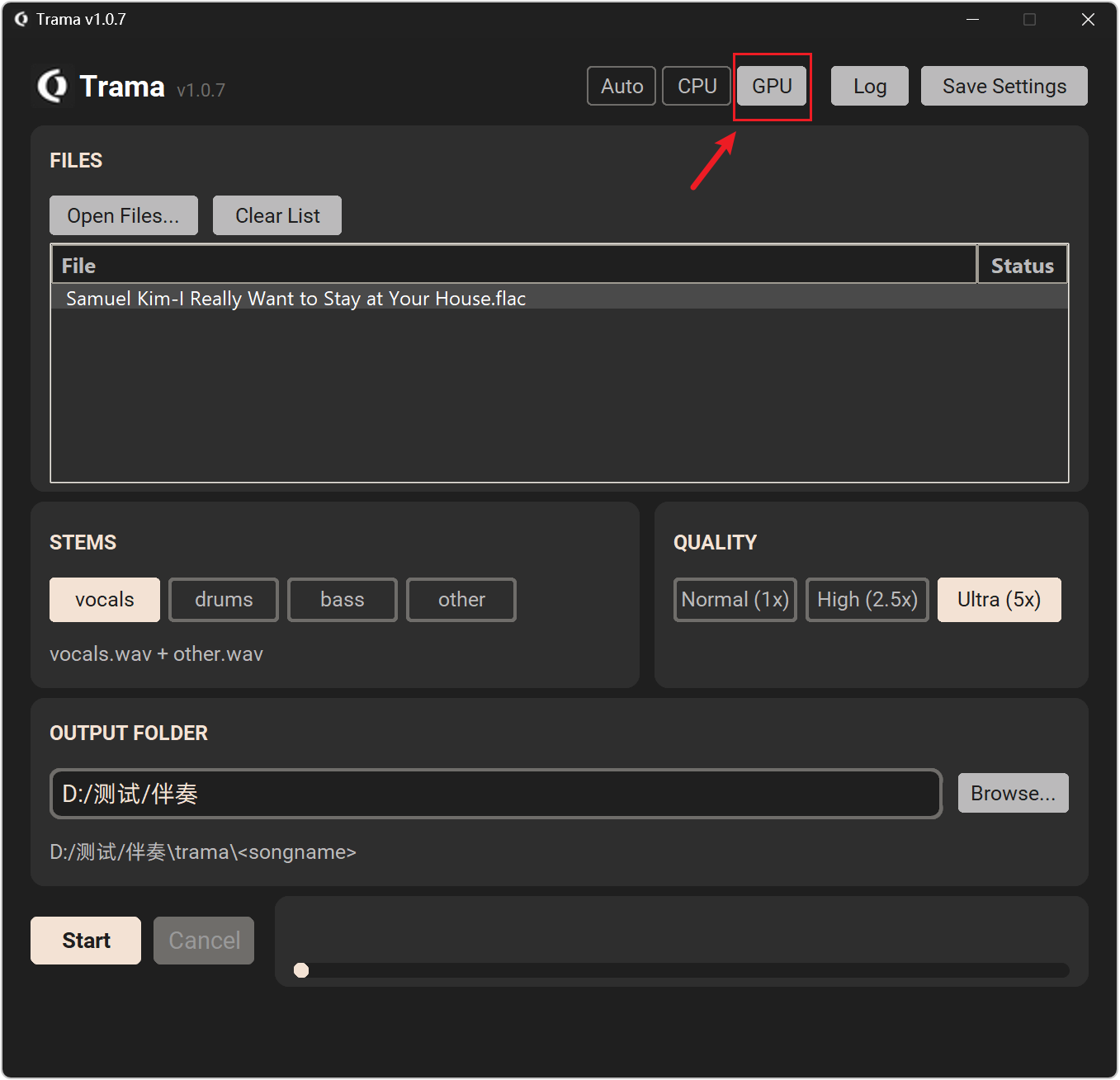Minimize the Trama window
Image resolution: width=1120 pixels, height=1080 pixels.
click(x=973, y=19)
